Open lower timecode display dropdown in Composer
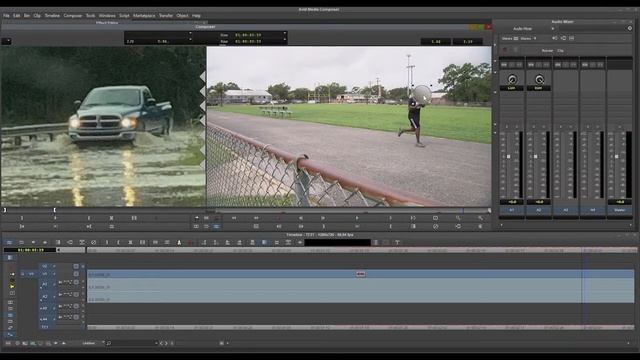This screenshot has height=360, width=640. point(284,40)
